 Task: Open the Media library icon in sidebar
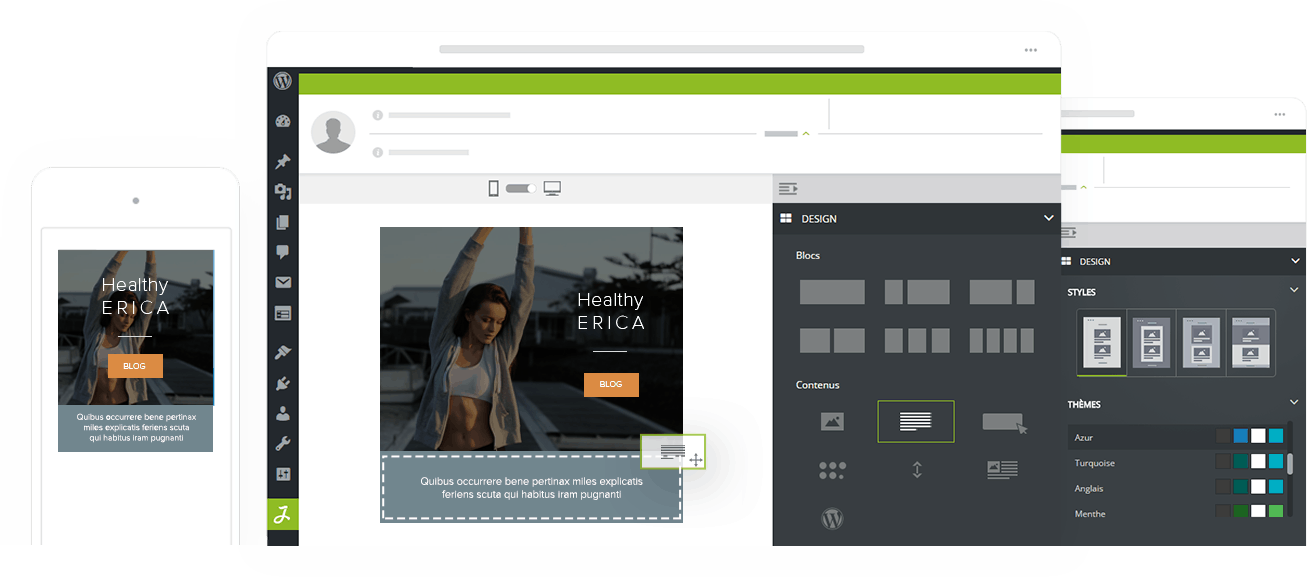coord(283,192)
